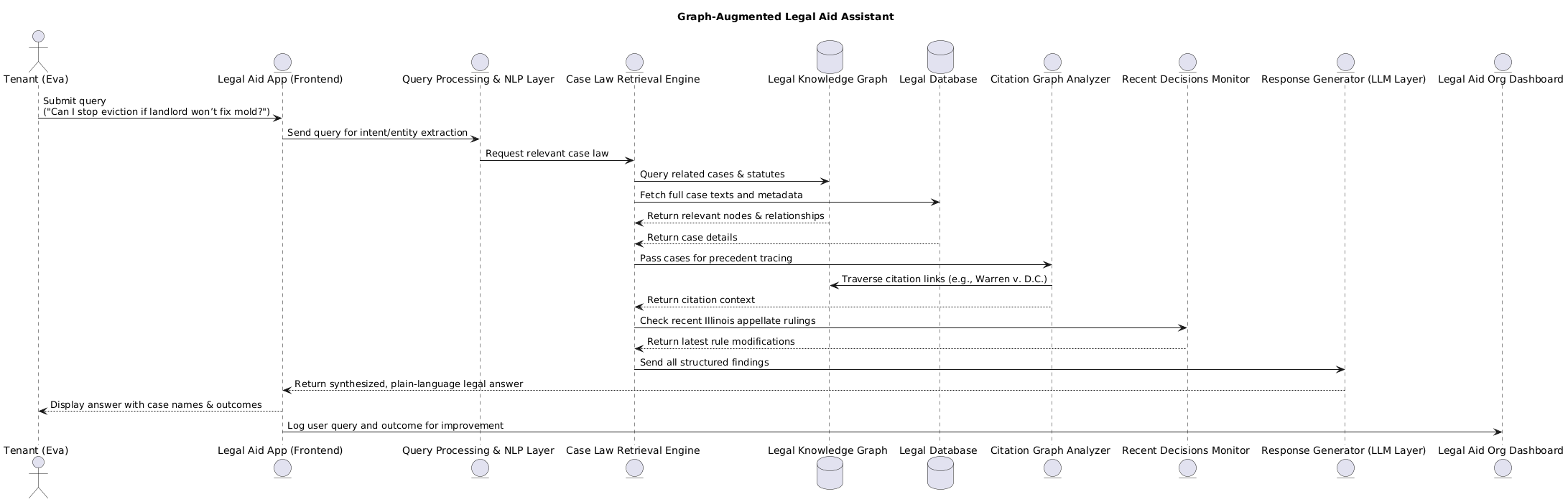Click top Case Law Retrieval Engine circle
1568x502 pixels.
click(x=634, y=62)
